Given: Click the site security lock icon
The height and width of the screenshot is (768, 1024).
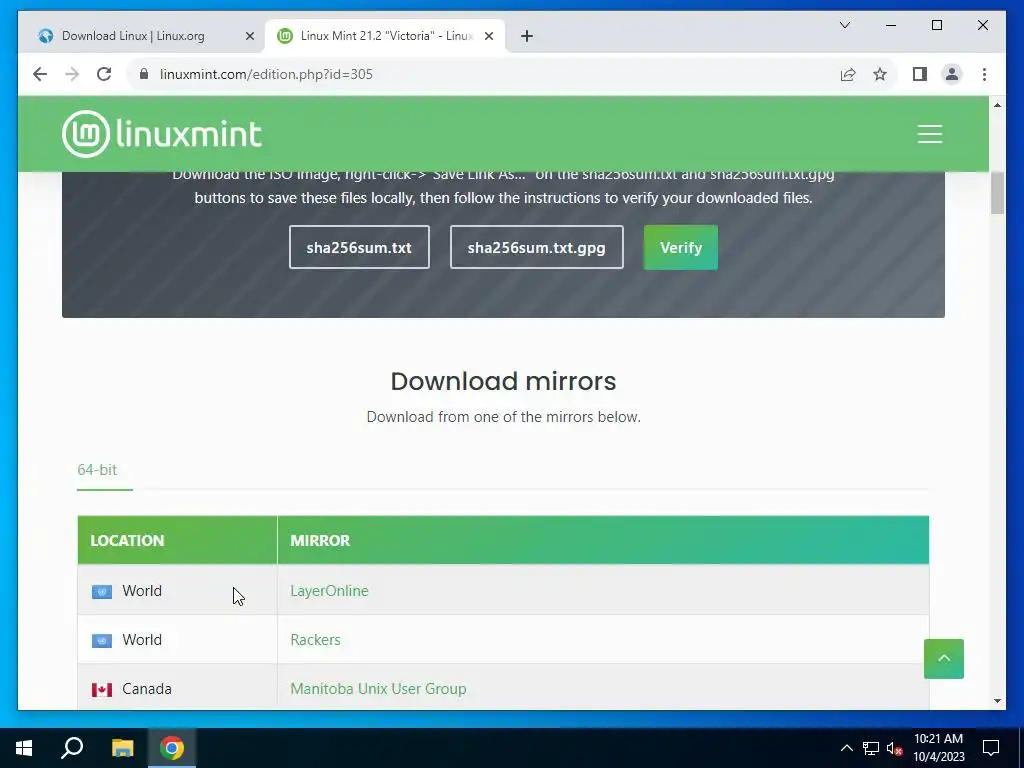Looking at the screenshot, I should coord(144,74).
